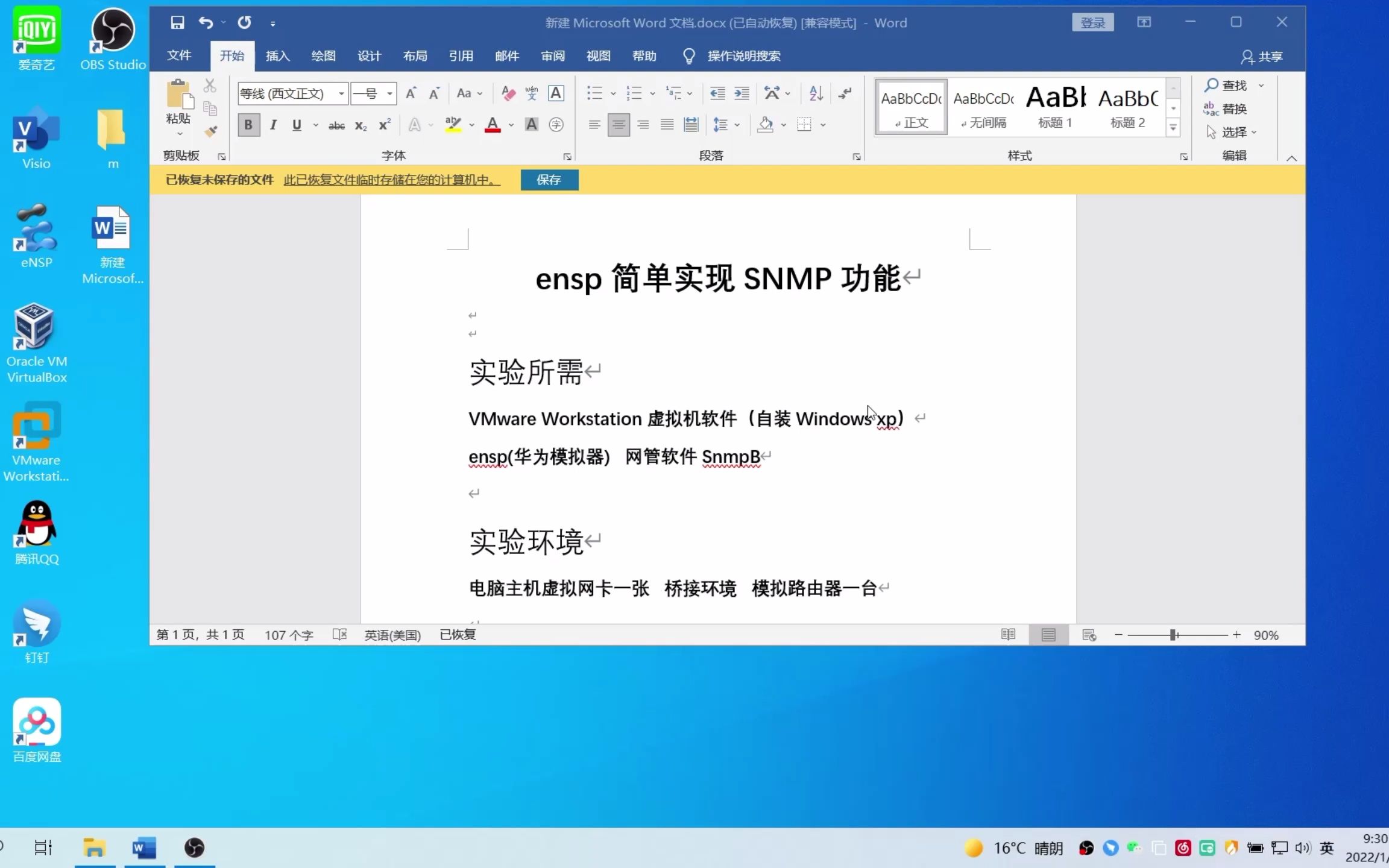
Task: Click the Underline formatting icon
Action: pyautogui.click(x=297, y=124)
